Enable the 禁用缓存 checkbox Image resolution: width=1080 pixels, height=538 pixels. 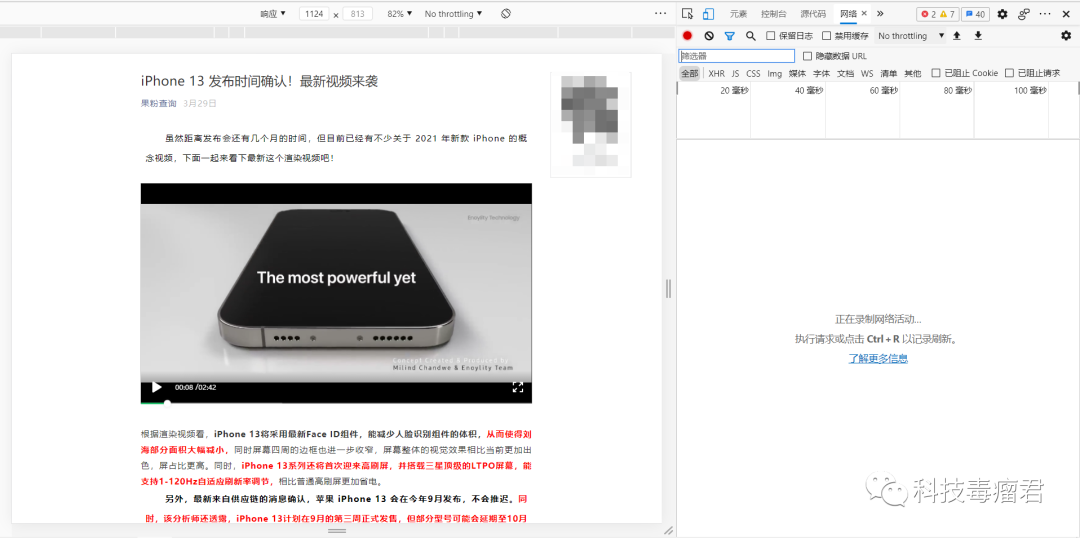[827, 36]
